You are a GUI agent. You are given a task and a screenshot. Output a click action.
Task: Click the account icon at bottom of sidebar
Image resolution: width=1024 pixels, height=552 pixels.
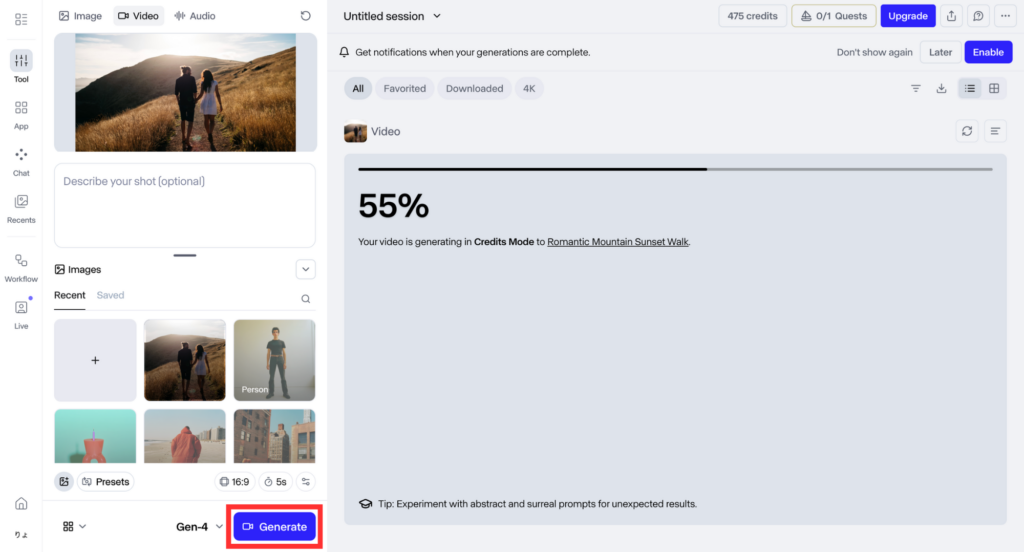[21, 534]
